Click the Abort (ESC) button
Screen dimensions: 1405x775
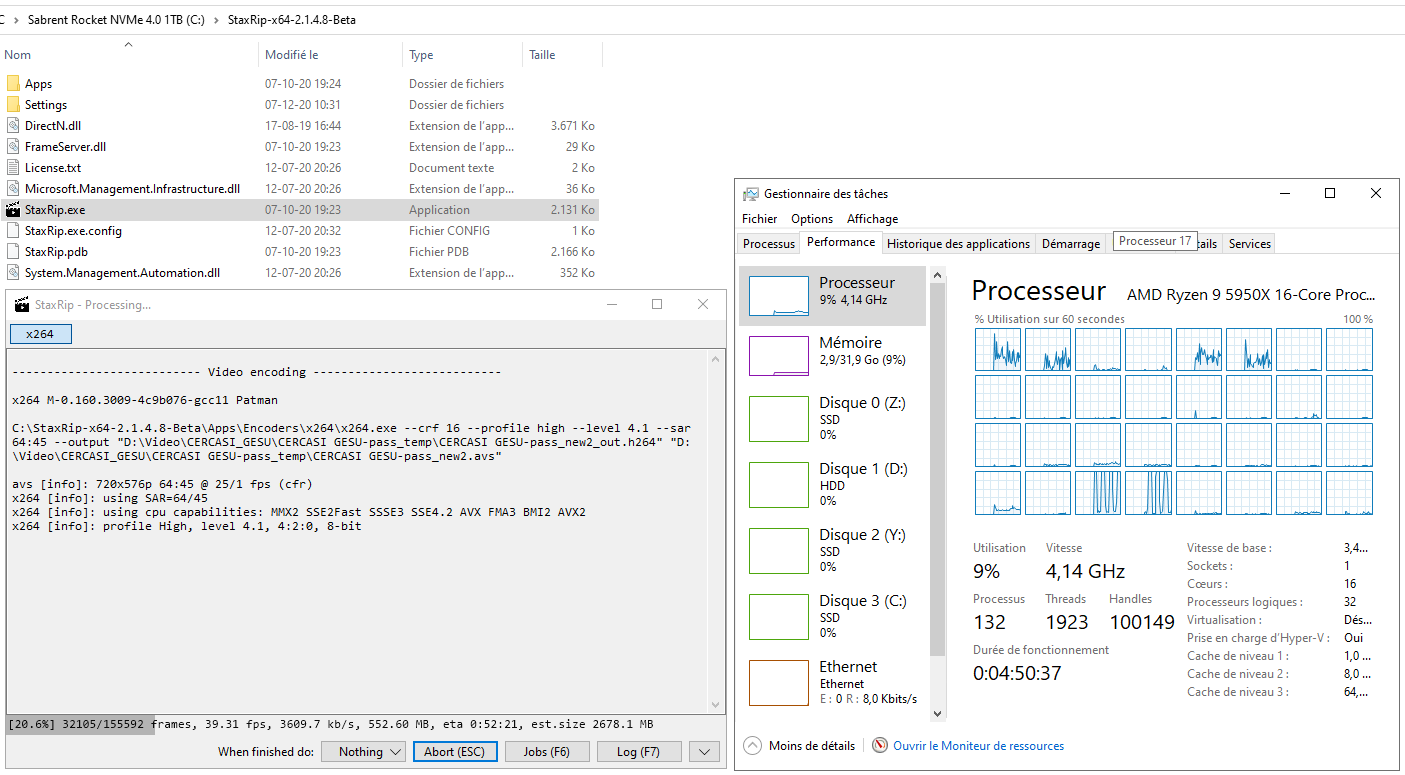point(454,752)
